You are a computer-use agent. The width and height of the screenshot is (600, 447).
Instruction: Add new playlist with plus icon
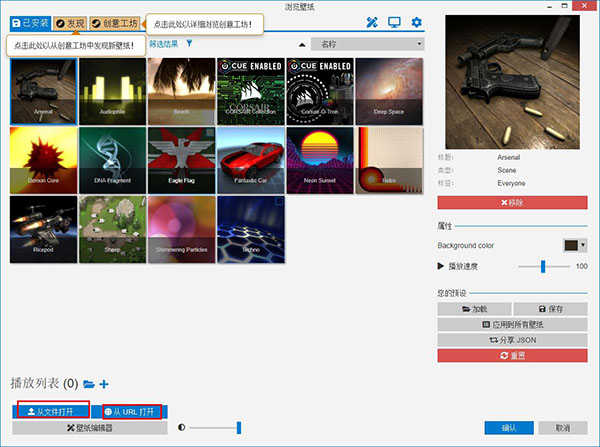104,384
